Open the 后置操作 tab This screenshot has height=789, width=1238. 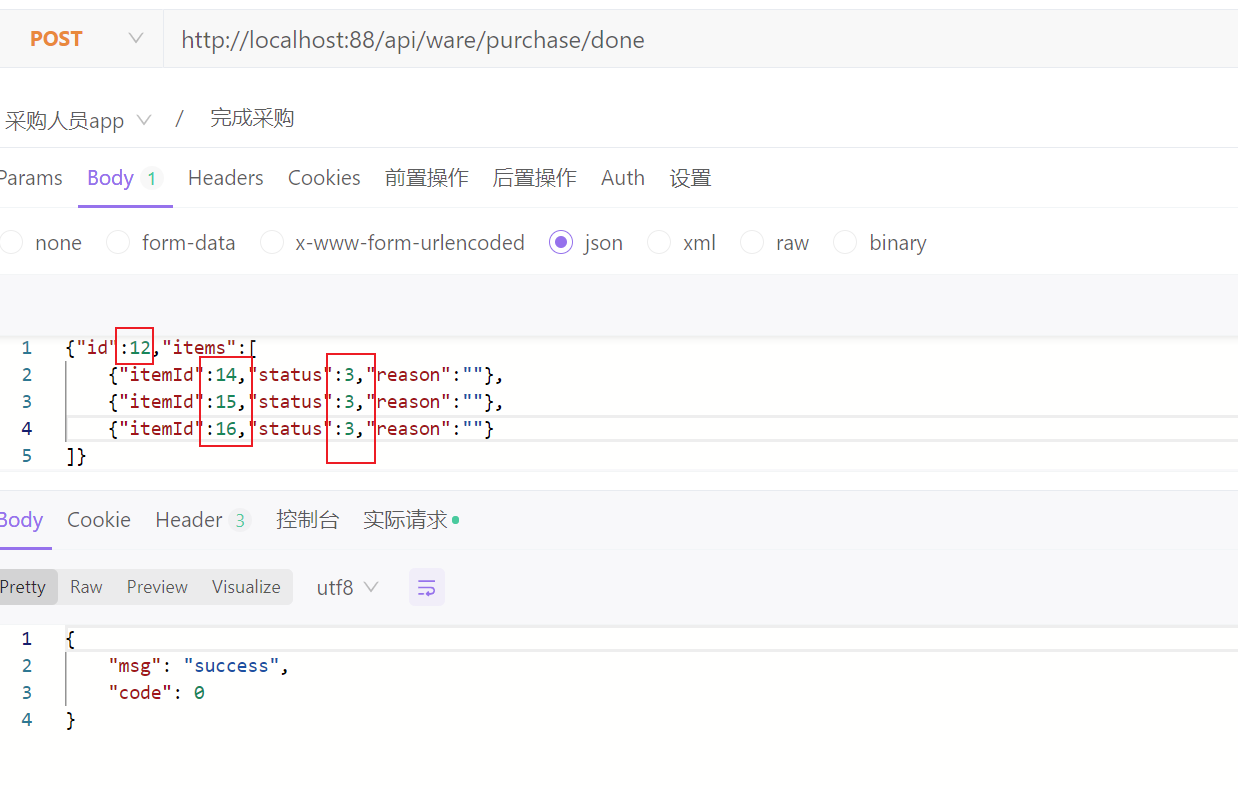[x=534, y=178]
